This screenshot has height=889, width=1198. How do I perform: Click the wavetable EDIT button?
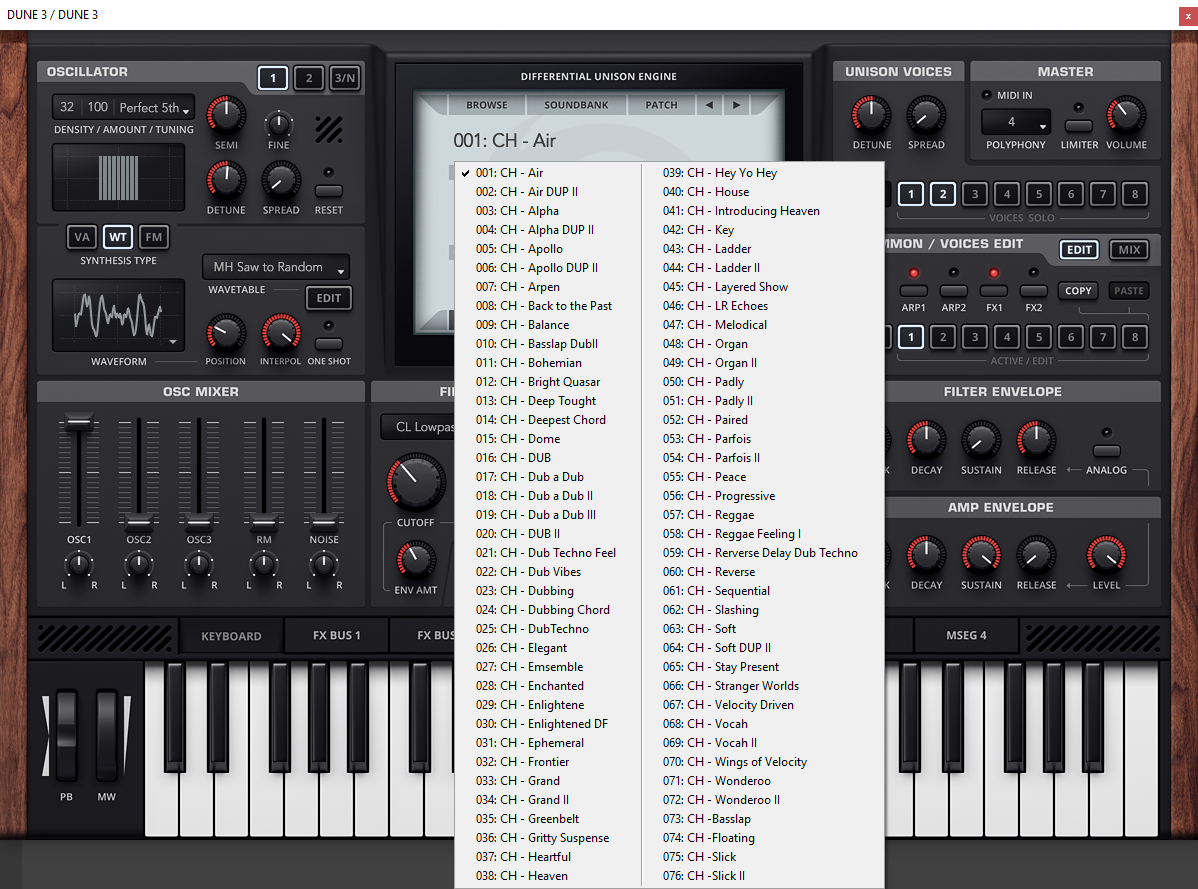coord(329,298)
